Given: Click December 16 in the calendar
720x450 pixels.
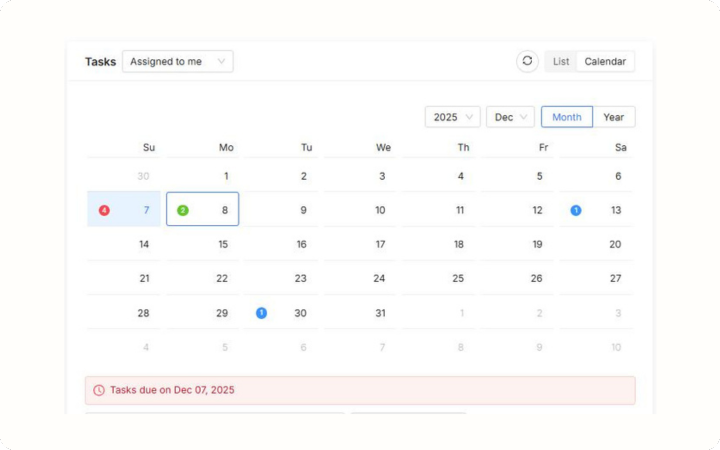Looking at the screenshot, I should tap(281, 243).
